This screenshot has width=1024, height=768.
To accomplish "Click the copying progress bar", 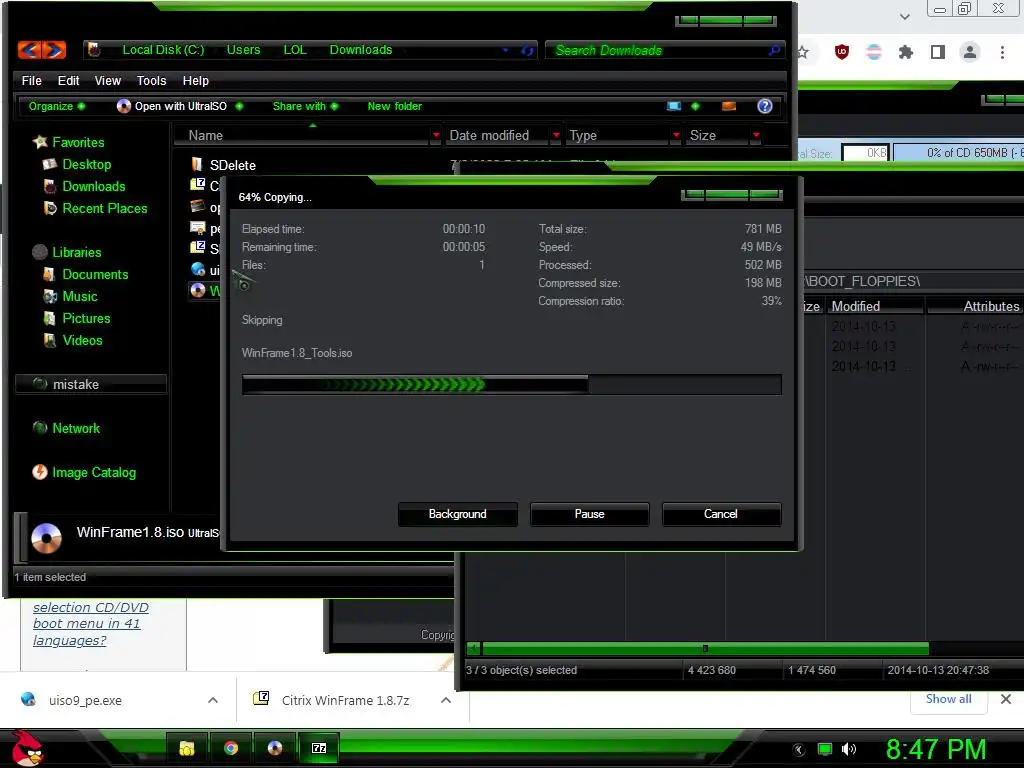I will 511,385.
